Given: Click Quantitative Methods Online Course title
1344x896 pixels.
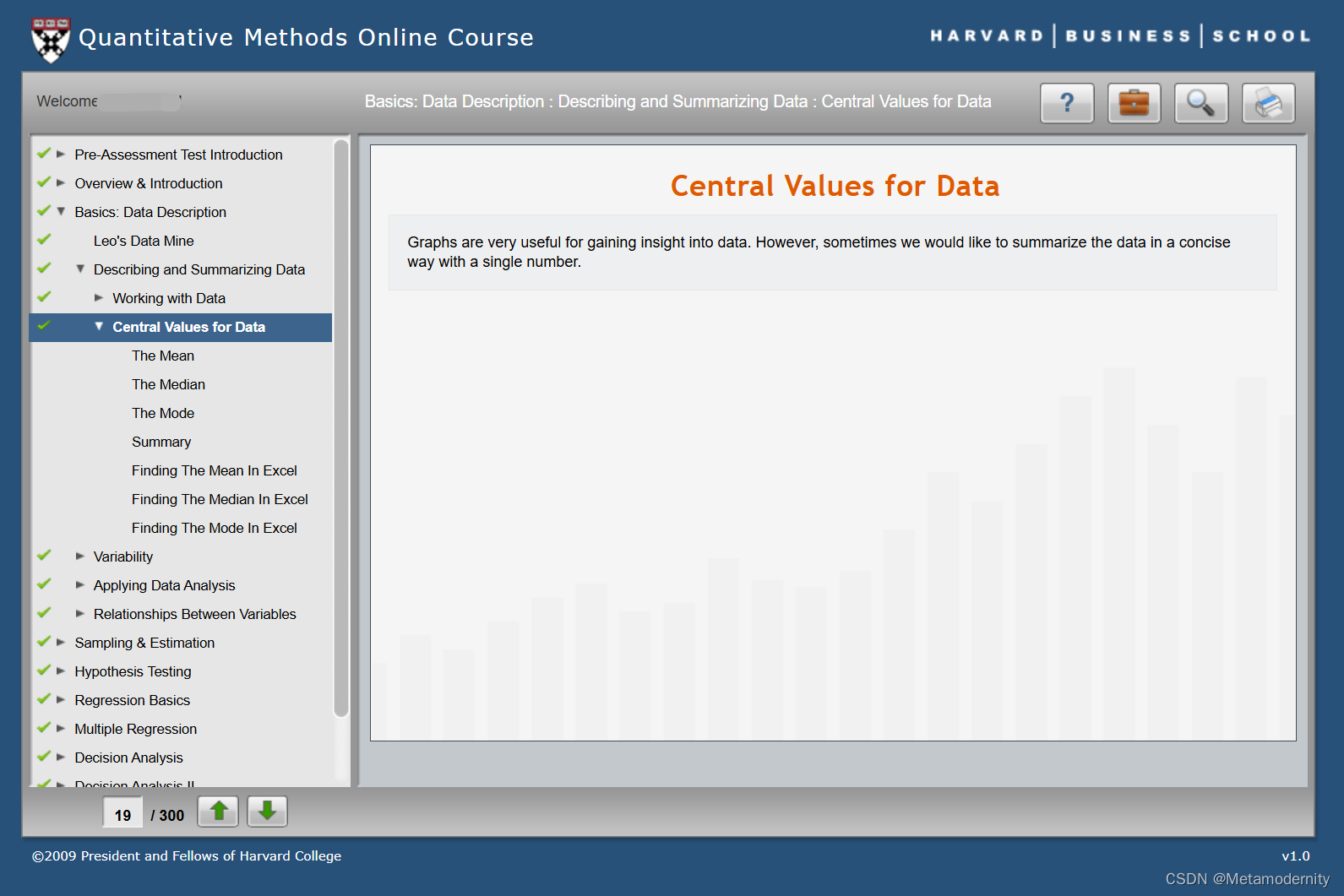Looking at the screenshot, I should (x=306, y=38).
